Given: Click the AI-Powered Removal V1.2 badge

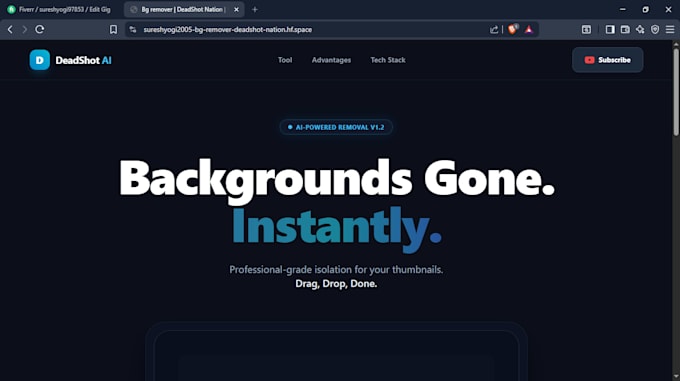Looking at the screenshot, I should (336, 127).
